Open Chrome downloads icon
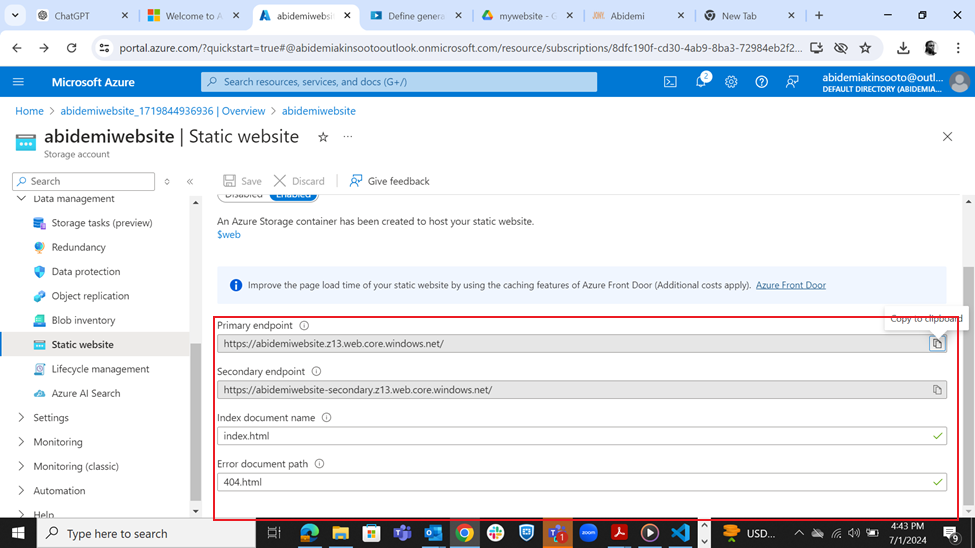 (x=903, y=48)
